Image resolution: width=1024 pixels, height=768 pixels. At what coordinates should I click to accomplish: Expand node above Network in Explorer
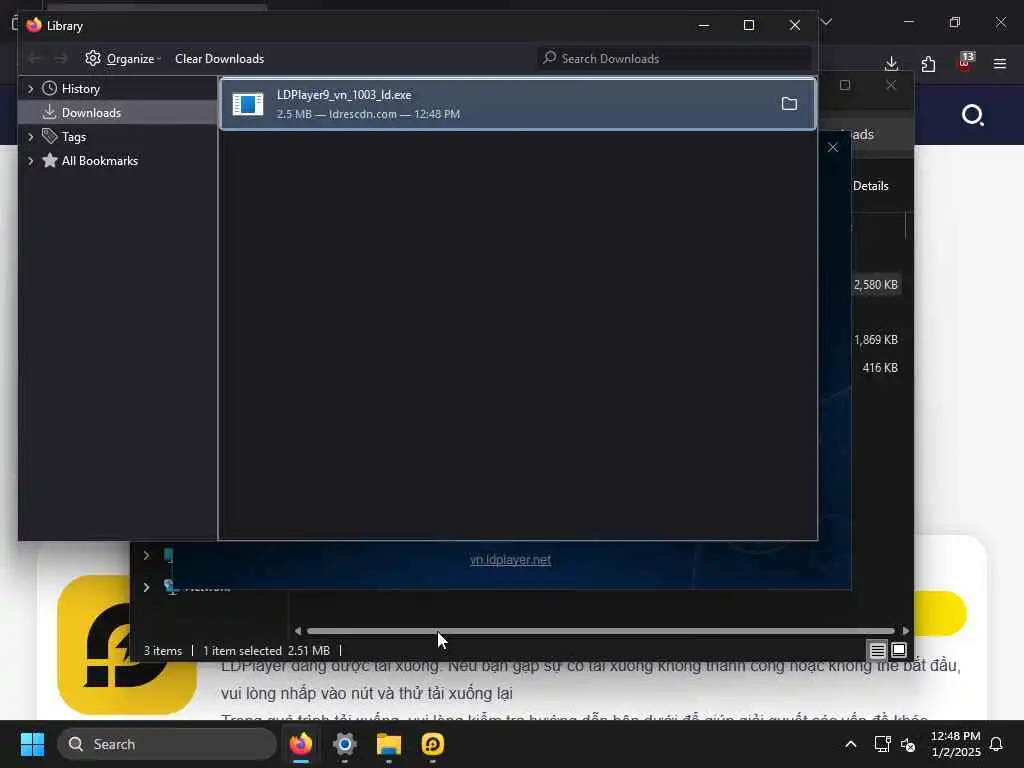click(x=146, y=555)
